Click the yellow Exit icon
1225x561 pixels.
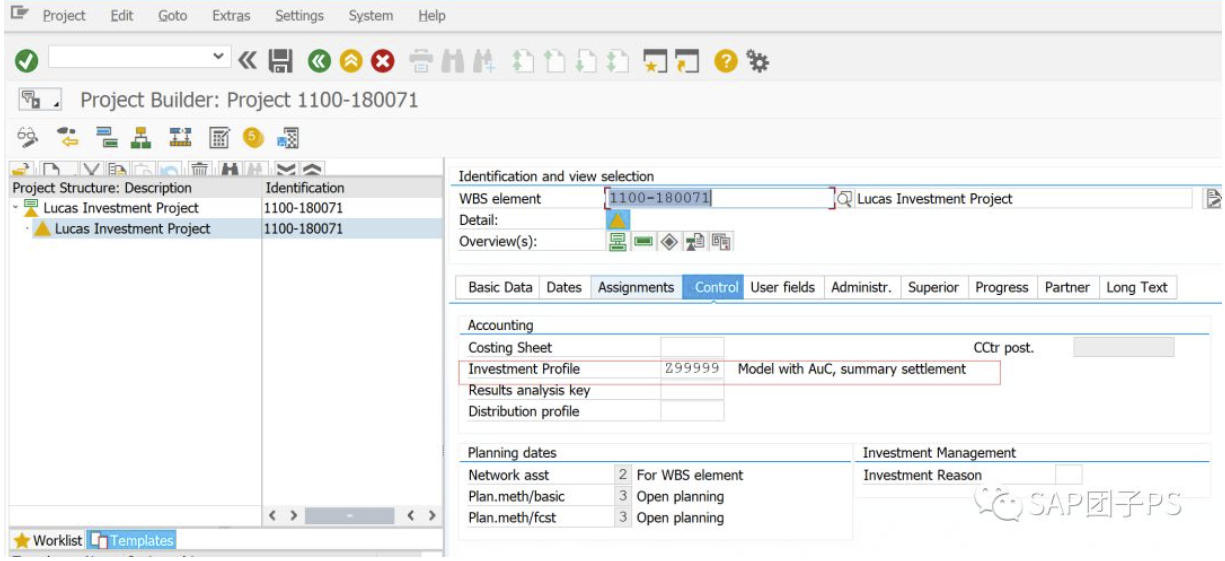[351, 62]
